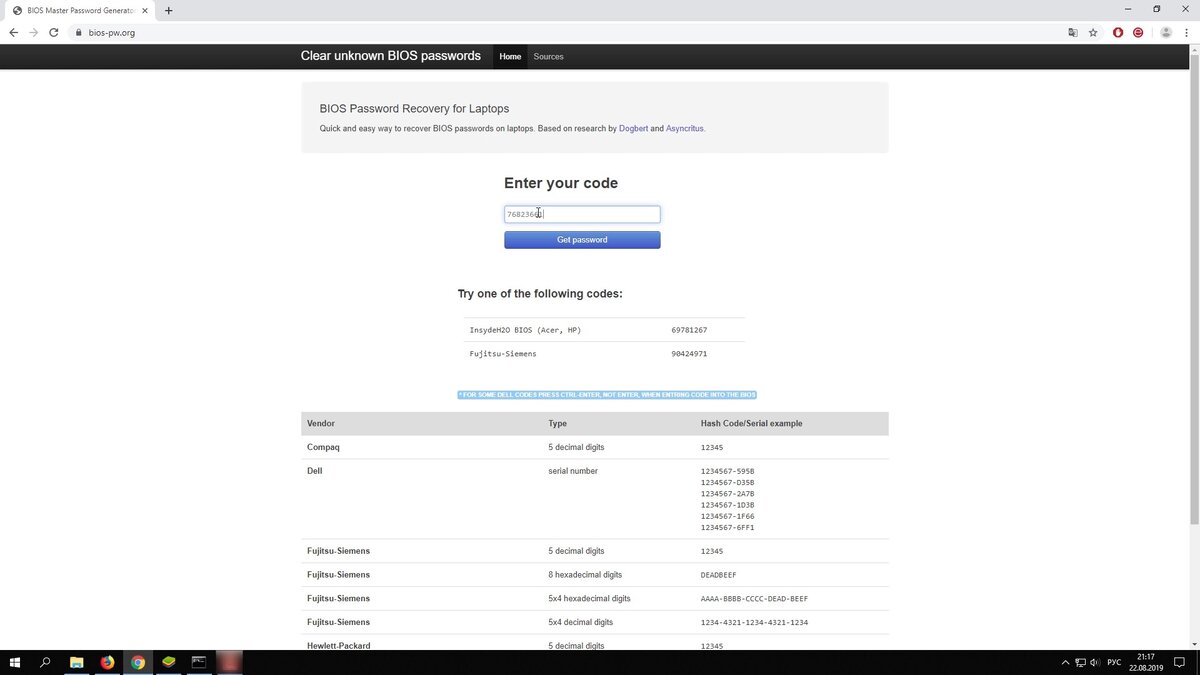Switch the РУС input language indicator
Viewport: 1200px width, 675px height.
tap(1114, 662)
